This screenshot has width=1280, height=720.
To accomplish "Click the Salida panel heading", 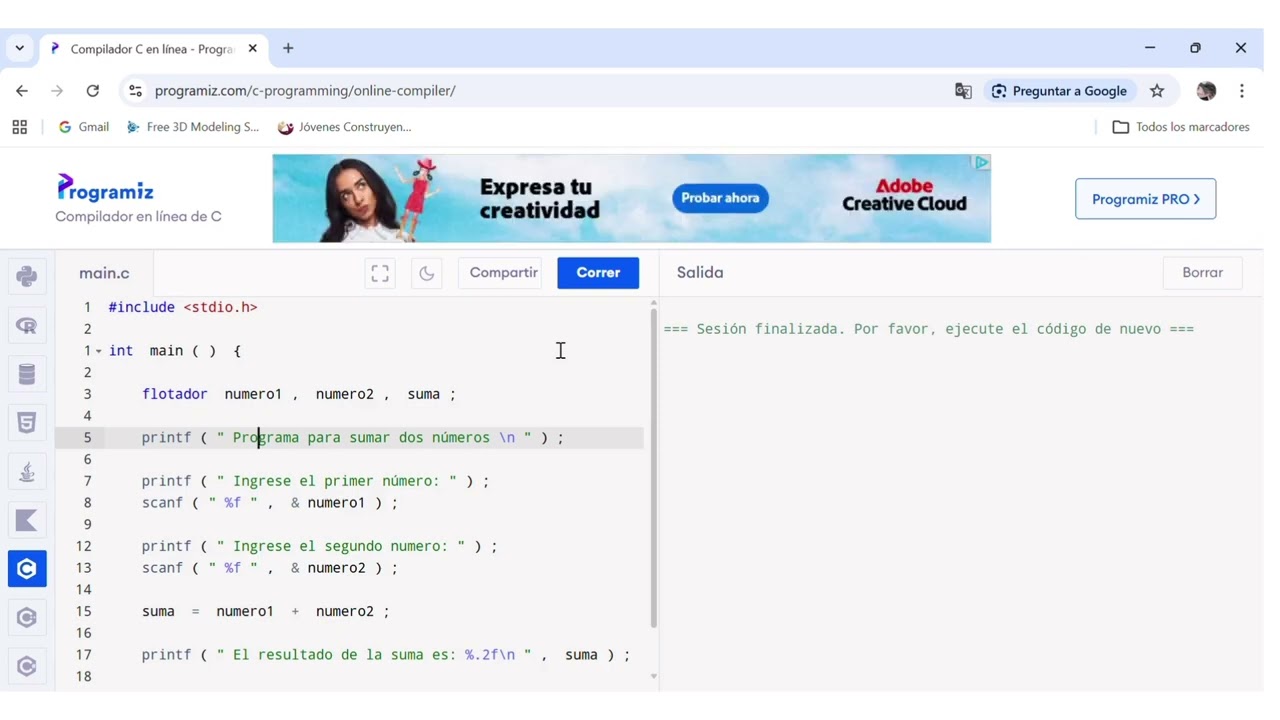I will point(700,273).
